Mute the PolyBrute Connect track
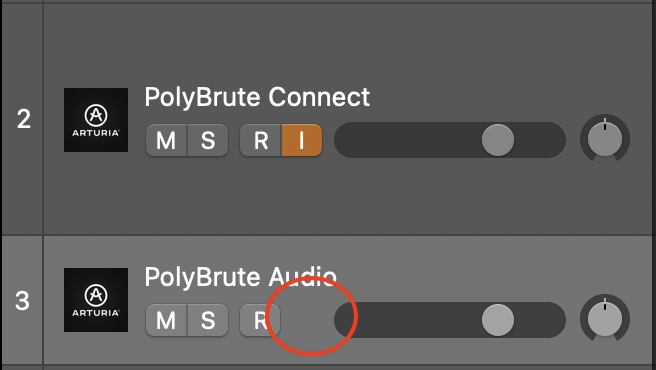This screenshot has height=370, width=656. (166, 140)
